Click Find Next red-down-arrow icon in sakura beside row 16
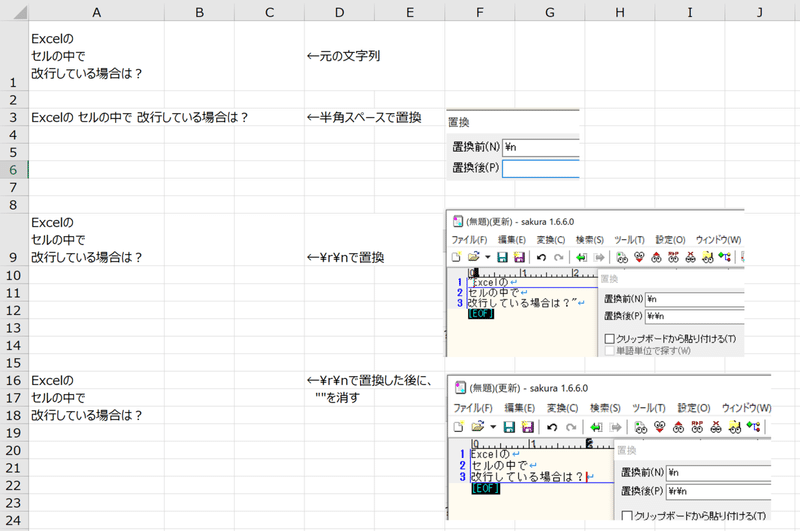The image size is (800, 531). pos(660,427)
